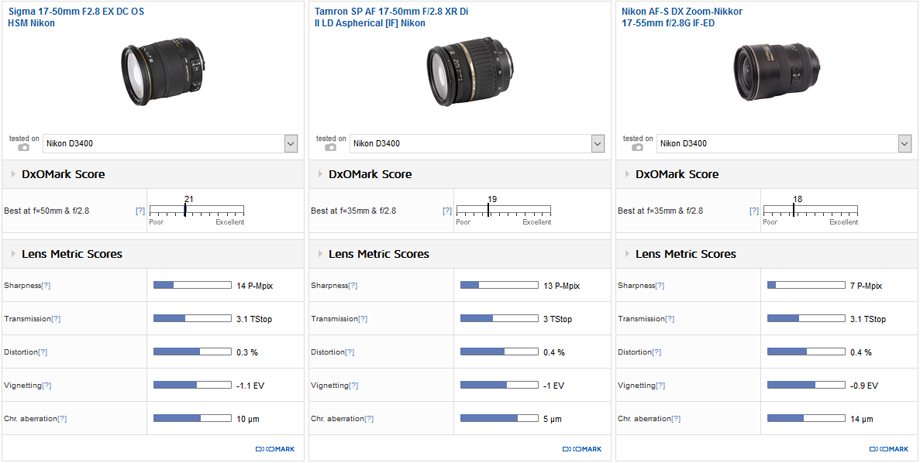Select the text 'Best at f=50mm & f/2.8'
The width and height of the screenshot is (920, 463).
(x=46, y=211)
